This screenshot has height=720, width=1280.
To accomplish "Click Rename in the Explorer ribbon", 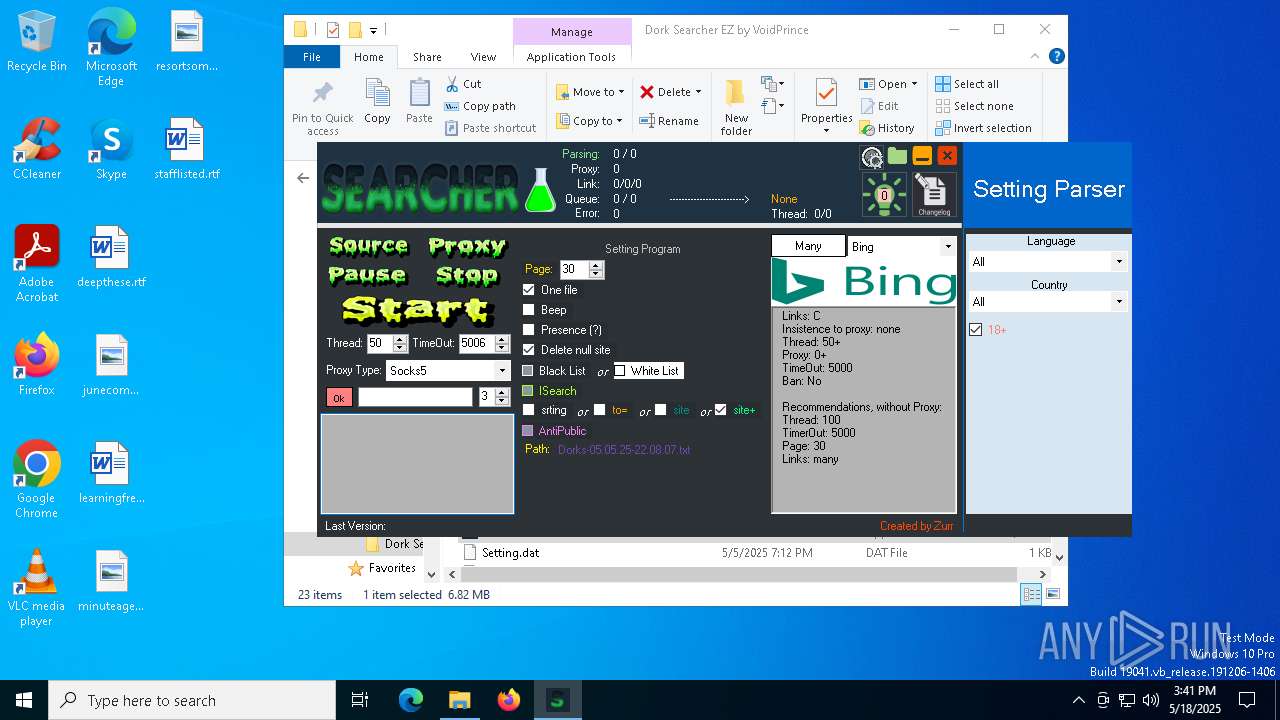I will point(669,121).
